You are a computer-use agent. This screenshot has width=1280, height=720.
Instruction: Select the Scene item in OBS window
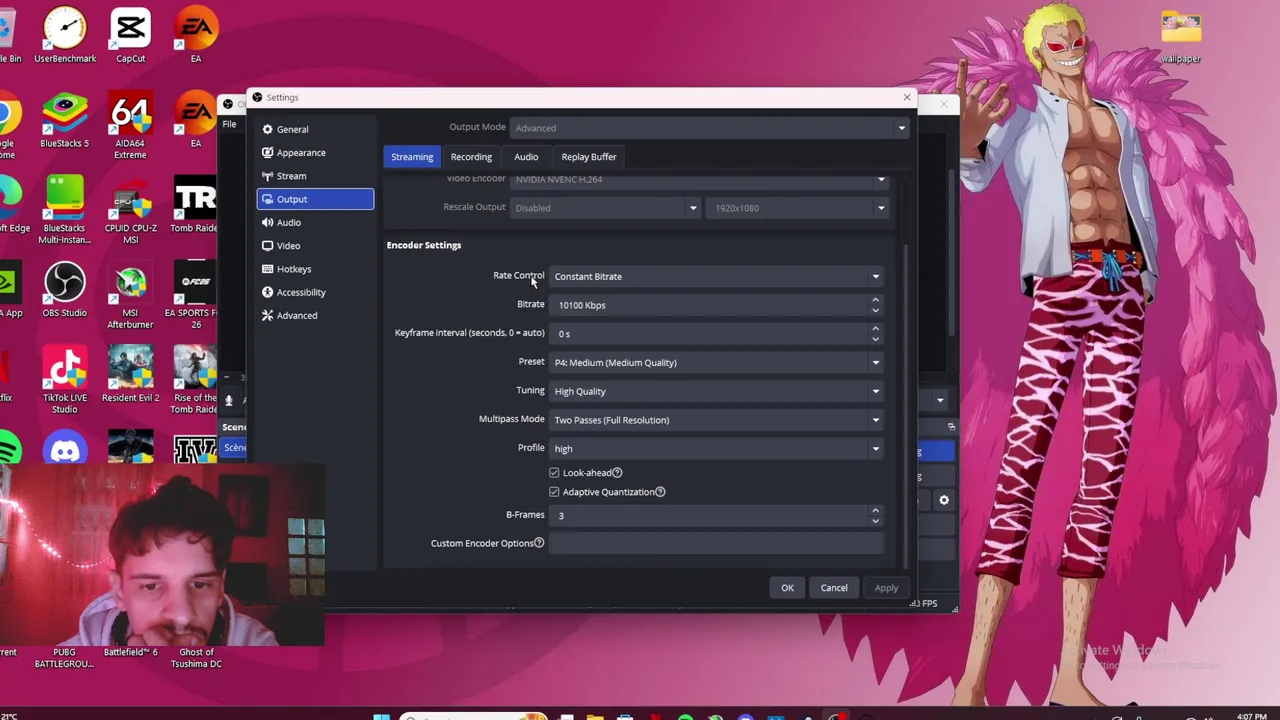point(234,448)
